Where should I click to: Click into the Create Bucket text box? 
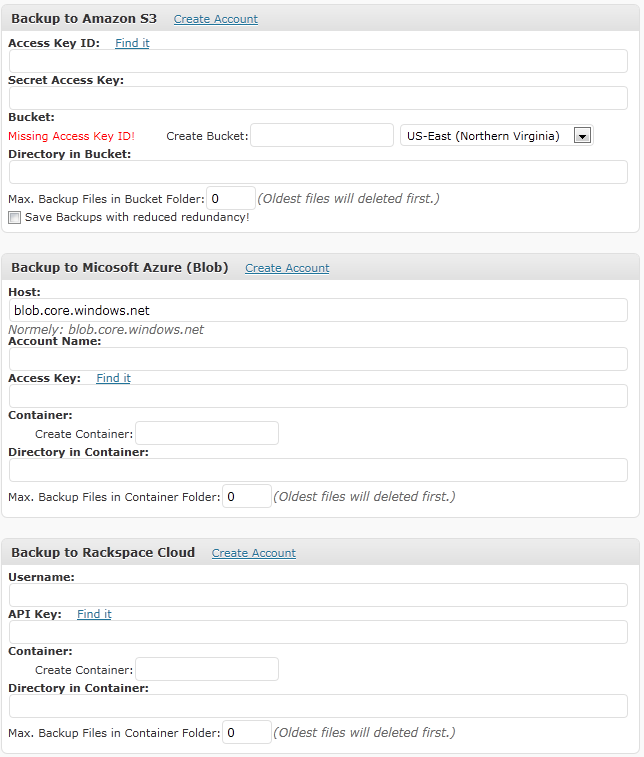coord(322,135)
